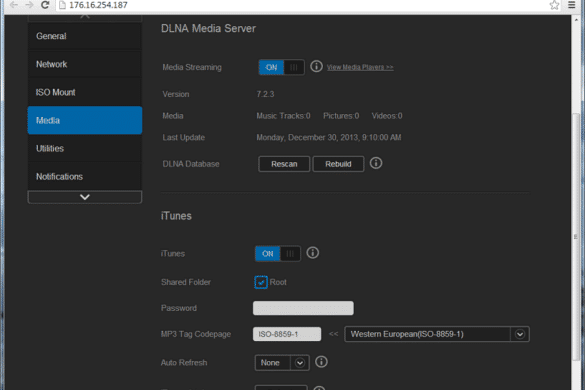Click the MP3 Tag Codepage field
Screen dimensions: 585x390
point(287,334)
